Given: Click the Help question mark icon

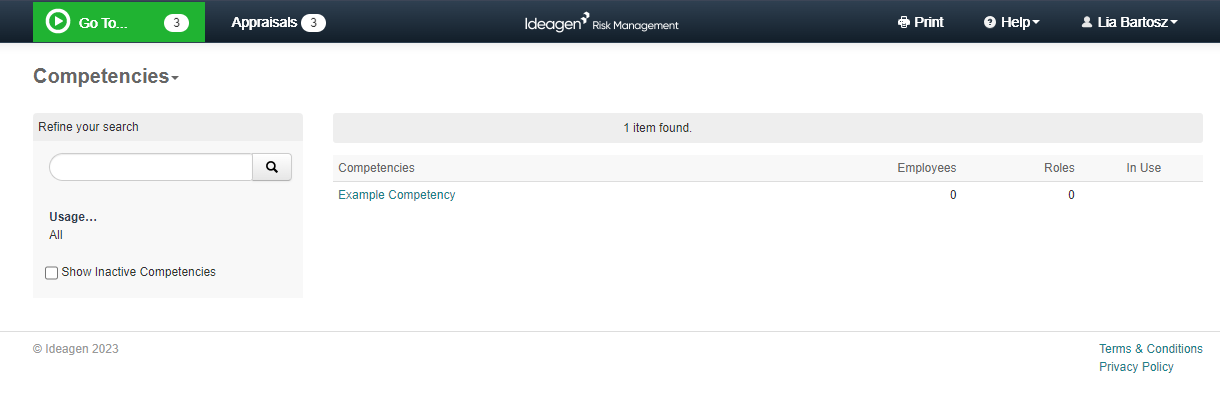Looking at the screenshot, I should pos(990,22).
